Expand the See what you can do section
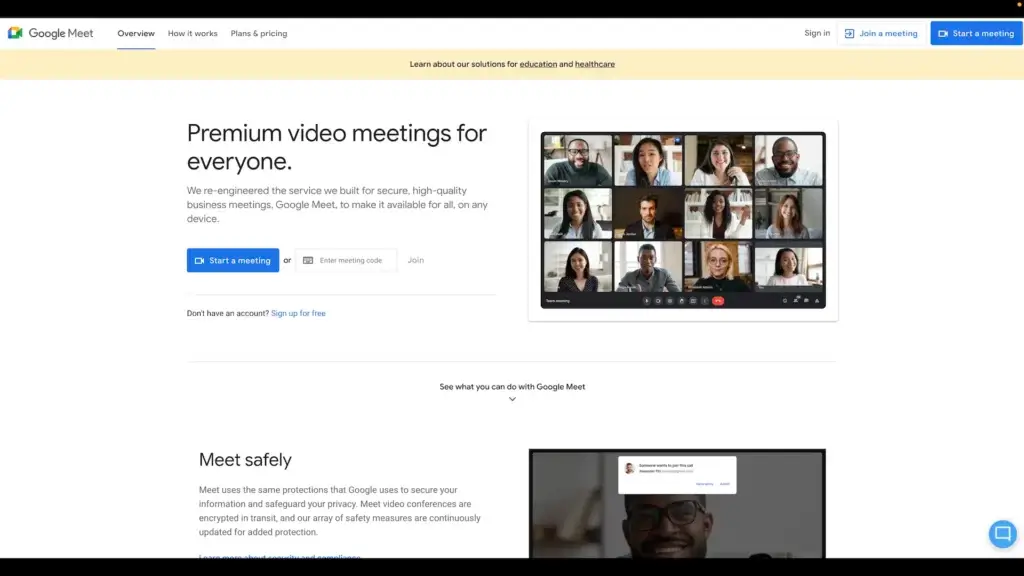This screenshot has height=576, width=1024. [x=512, y=398]
